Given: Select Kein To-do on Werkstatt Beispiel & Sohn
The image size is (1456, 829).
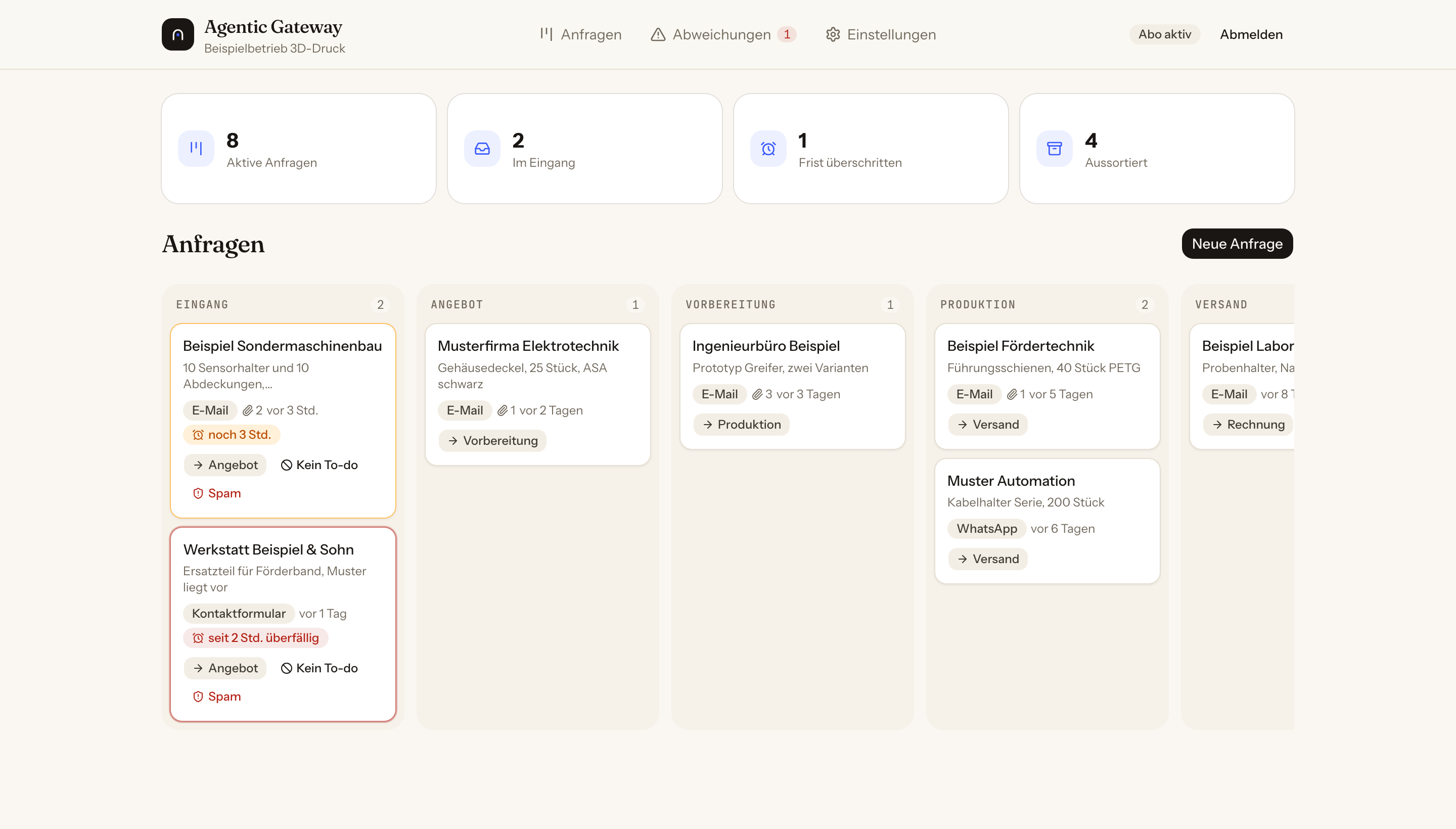Looking at the screenshot, I should click(x=320, y=668).
